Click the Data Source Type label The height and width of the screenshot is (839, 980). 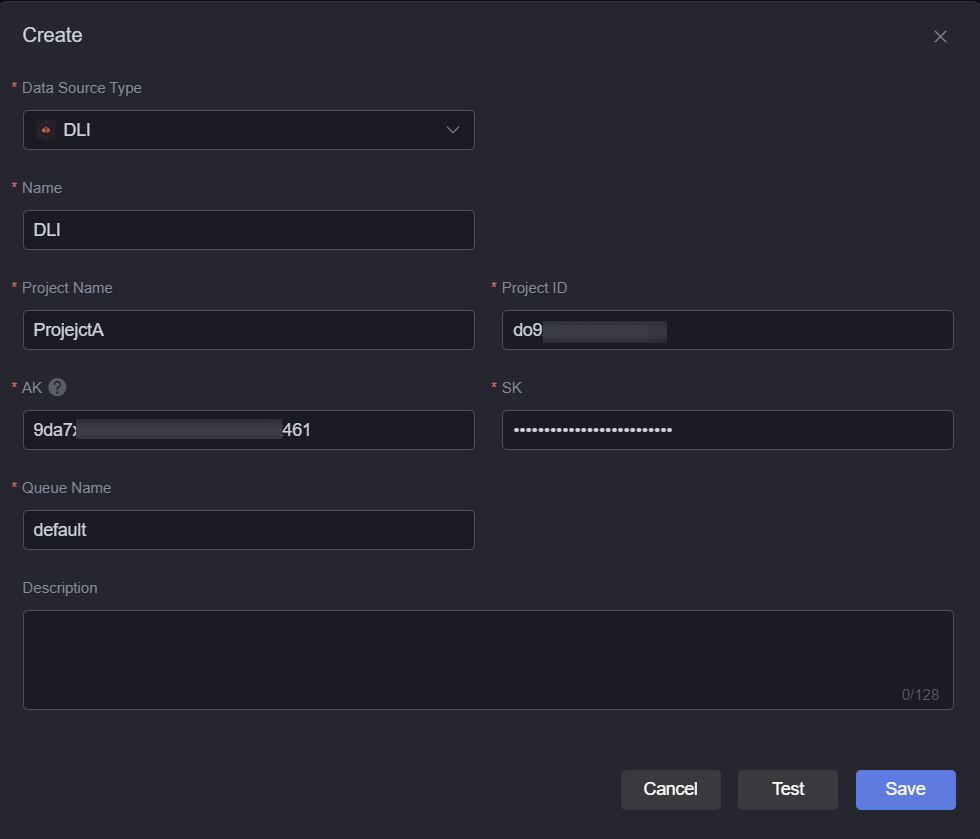click(82, 88)
